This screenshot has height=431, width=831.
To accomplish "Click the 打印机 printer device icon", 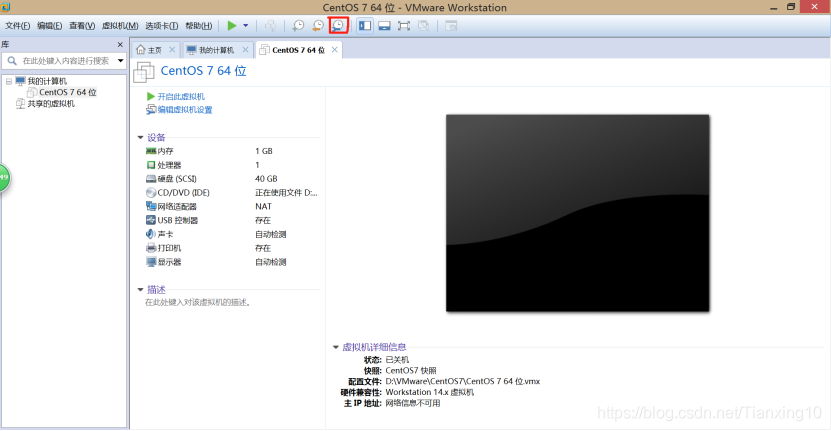I will tap(151, 248).
